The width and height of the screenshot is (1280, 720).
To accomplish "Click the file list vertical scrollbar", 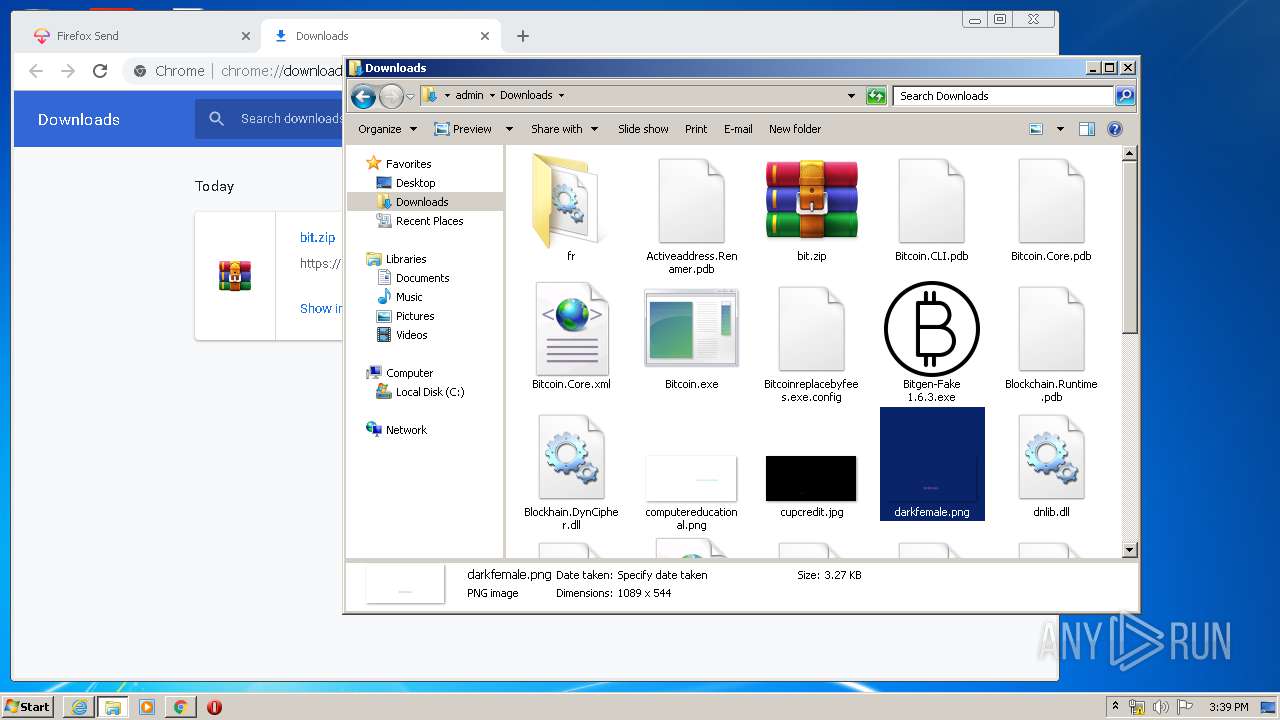I will click(1130, 351).
